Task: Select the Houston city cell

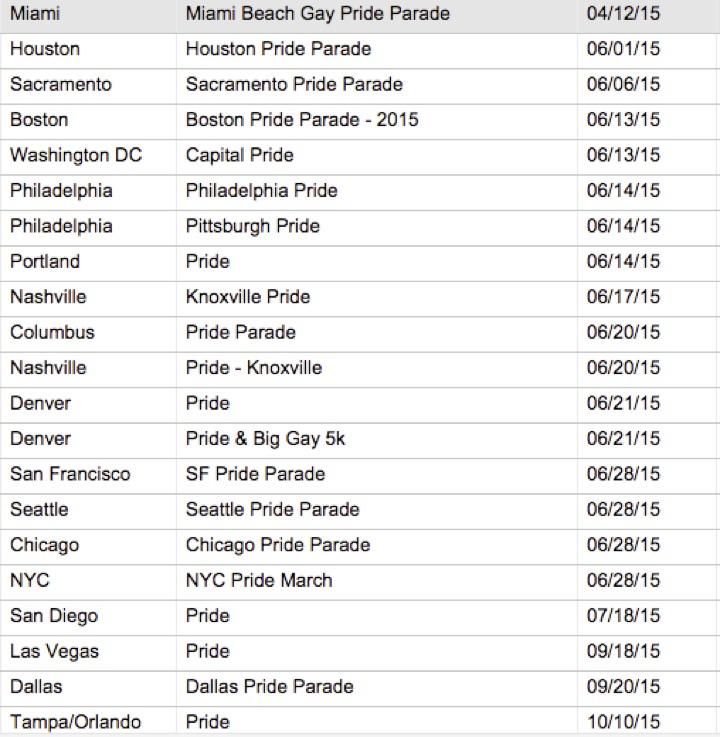Action: pyautogui.click(x=45, y=49)
